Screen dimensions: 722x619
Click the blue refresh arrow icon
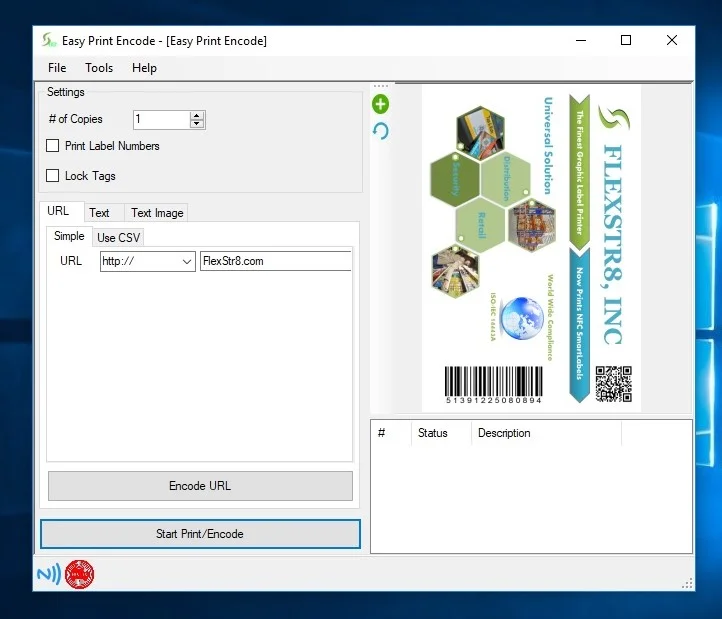380,131
